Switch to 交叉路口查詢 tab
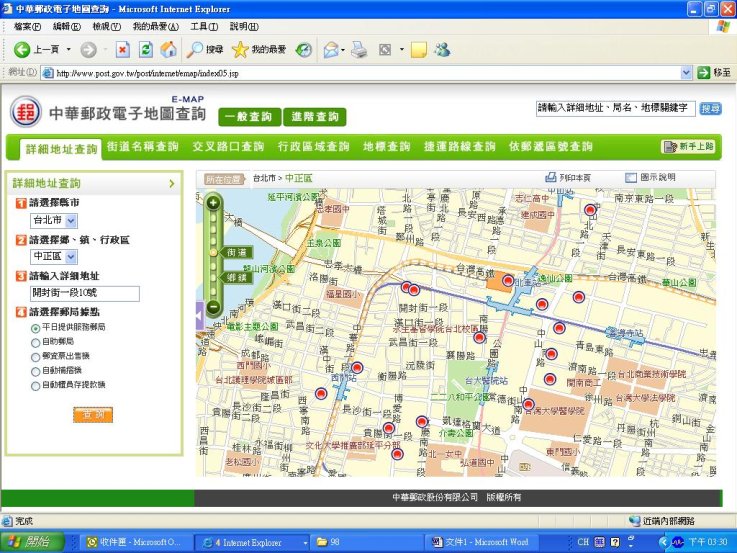 [228, 147]
